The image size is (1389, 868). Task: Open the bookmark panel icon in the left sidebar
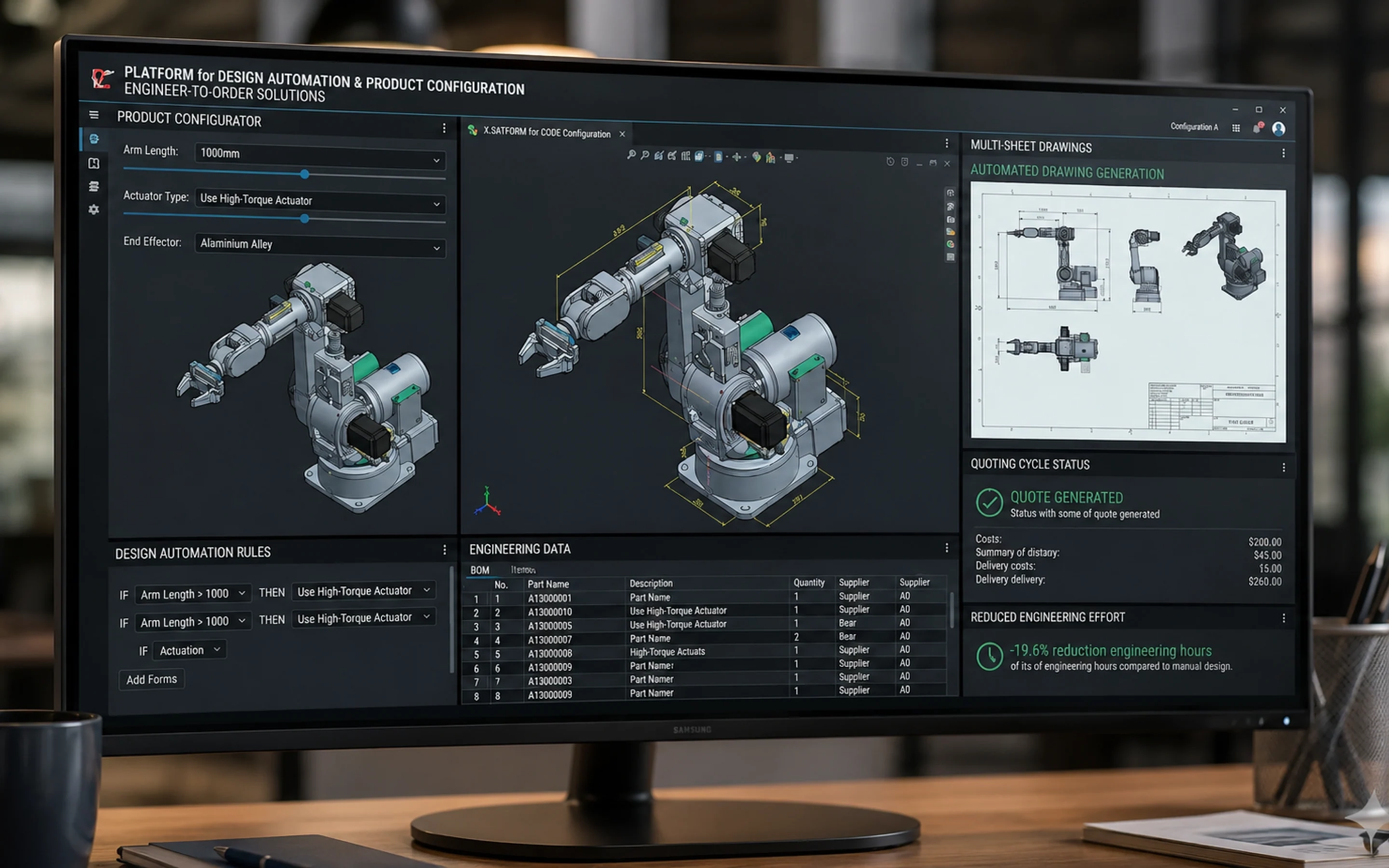click(94, 163)
